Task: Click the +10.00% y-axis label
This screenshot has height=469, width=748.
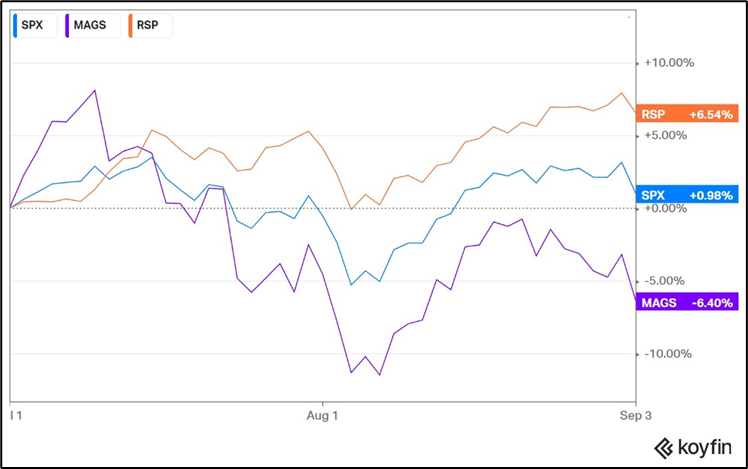Action: [669, 62]
